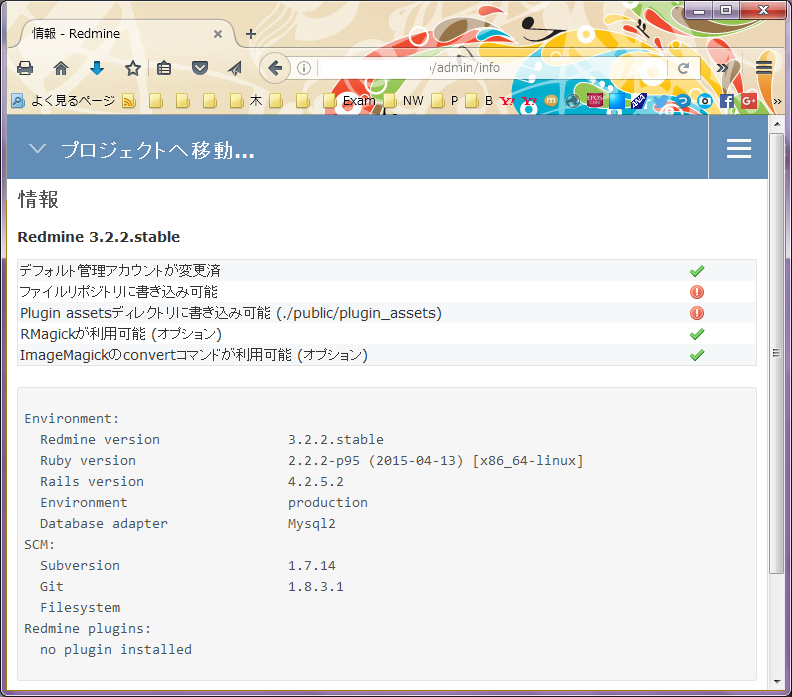
Task: Open the Exam bookmark folder
Action: (350, 101)
